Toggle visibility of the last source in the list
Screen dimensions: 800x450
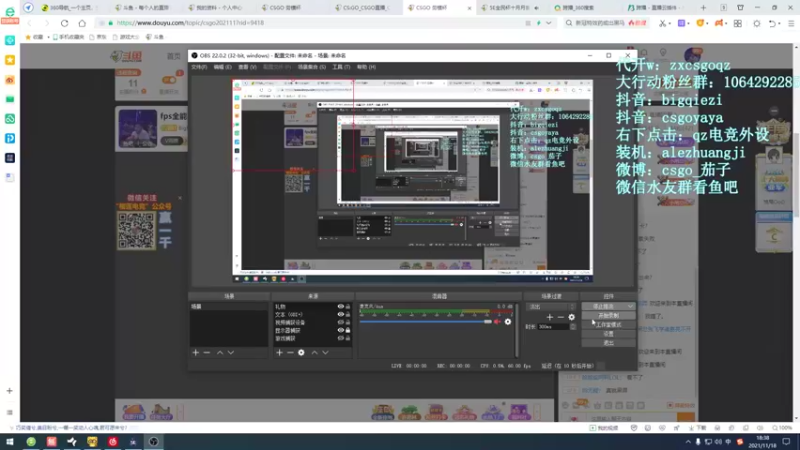340,338
